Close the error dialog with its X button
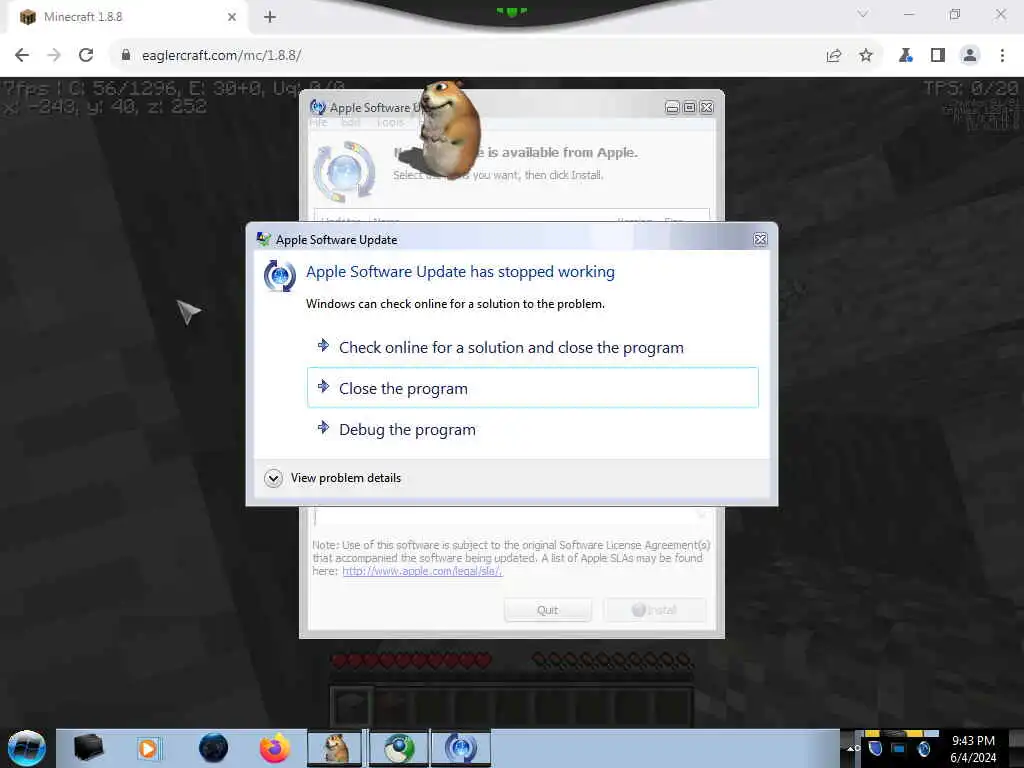 click(760, 240)
